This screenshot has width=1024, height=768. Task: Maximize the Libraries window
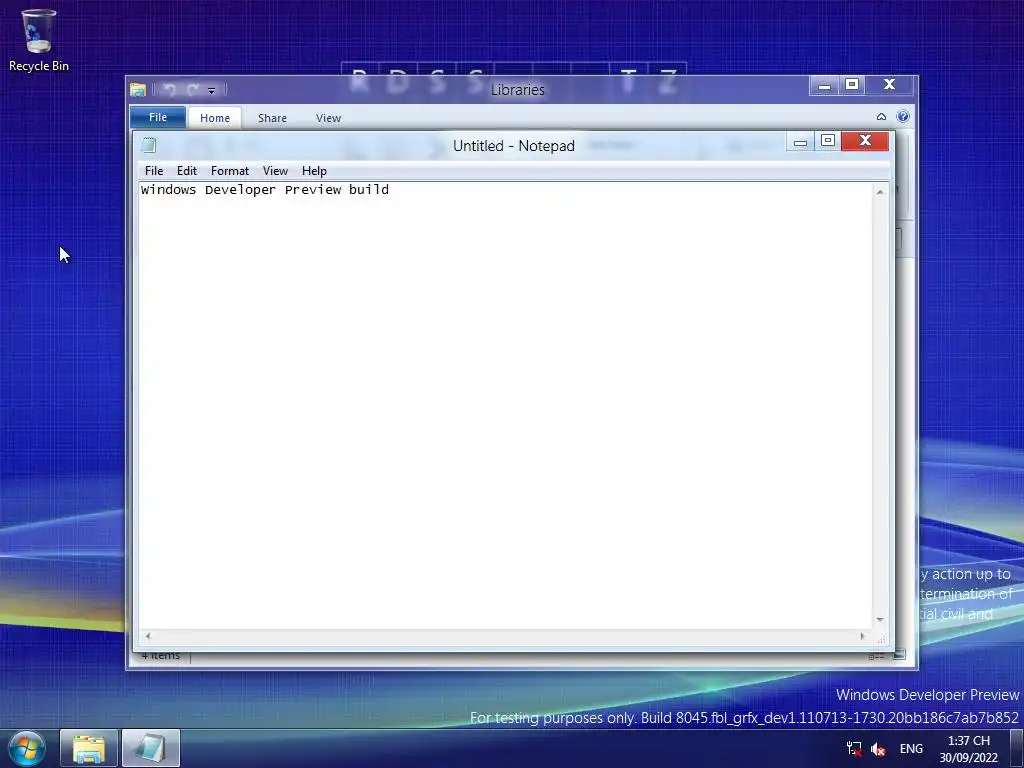tap(852, 85)
